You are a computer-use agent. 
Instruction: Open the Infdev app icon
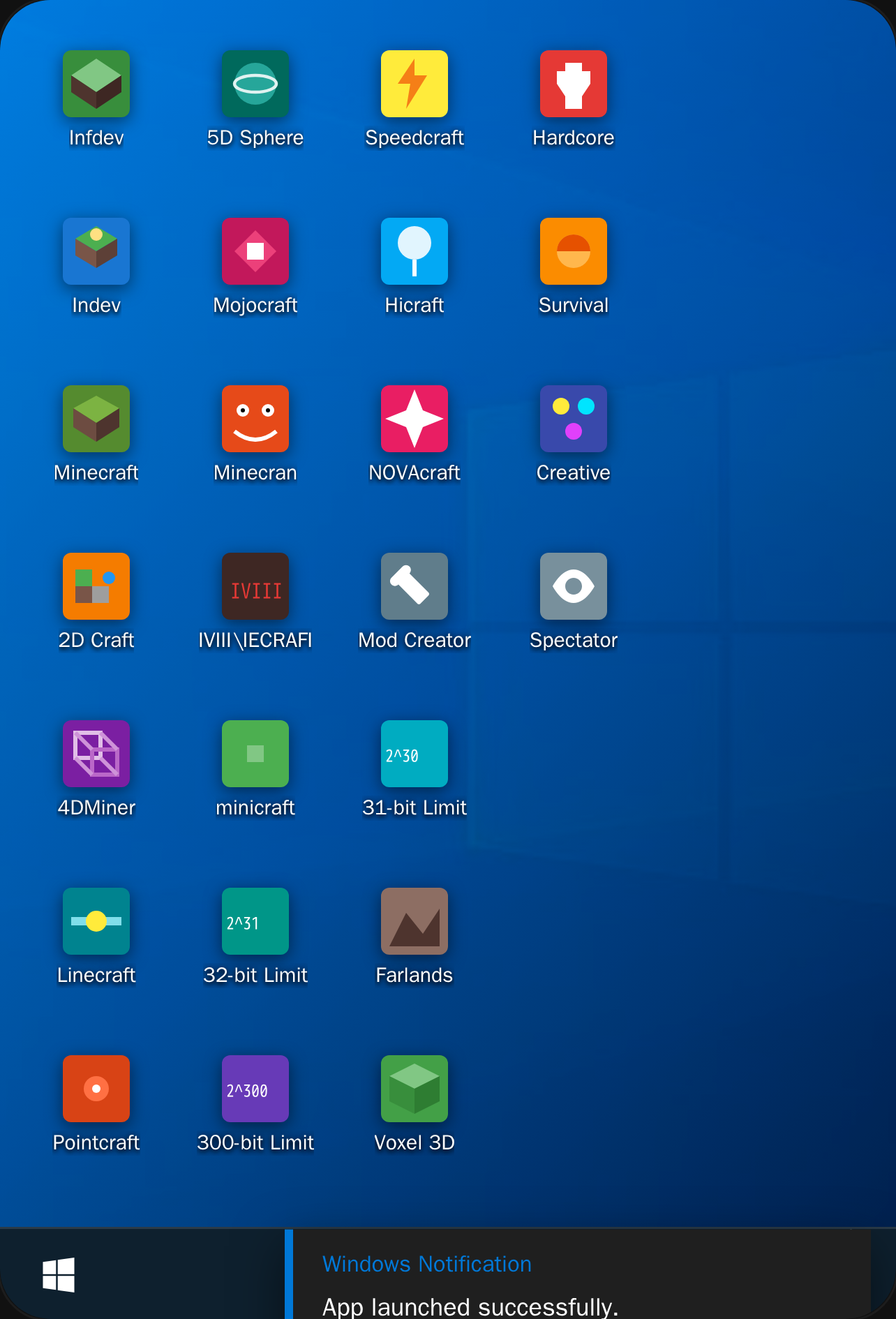(x=96, y=84)
